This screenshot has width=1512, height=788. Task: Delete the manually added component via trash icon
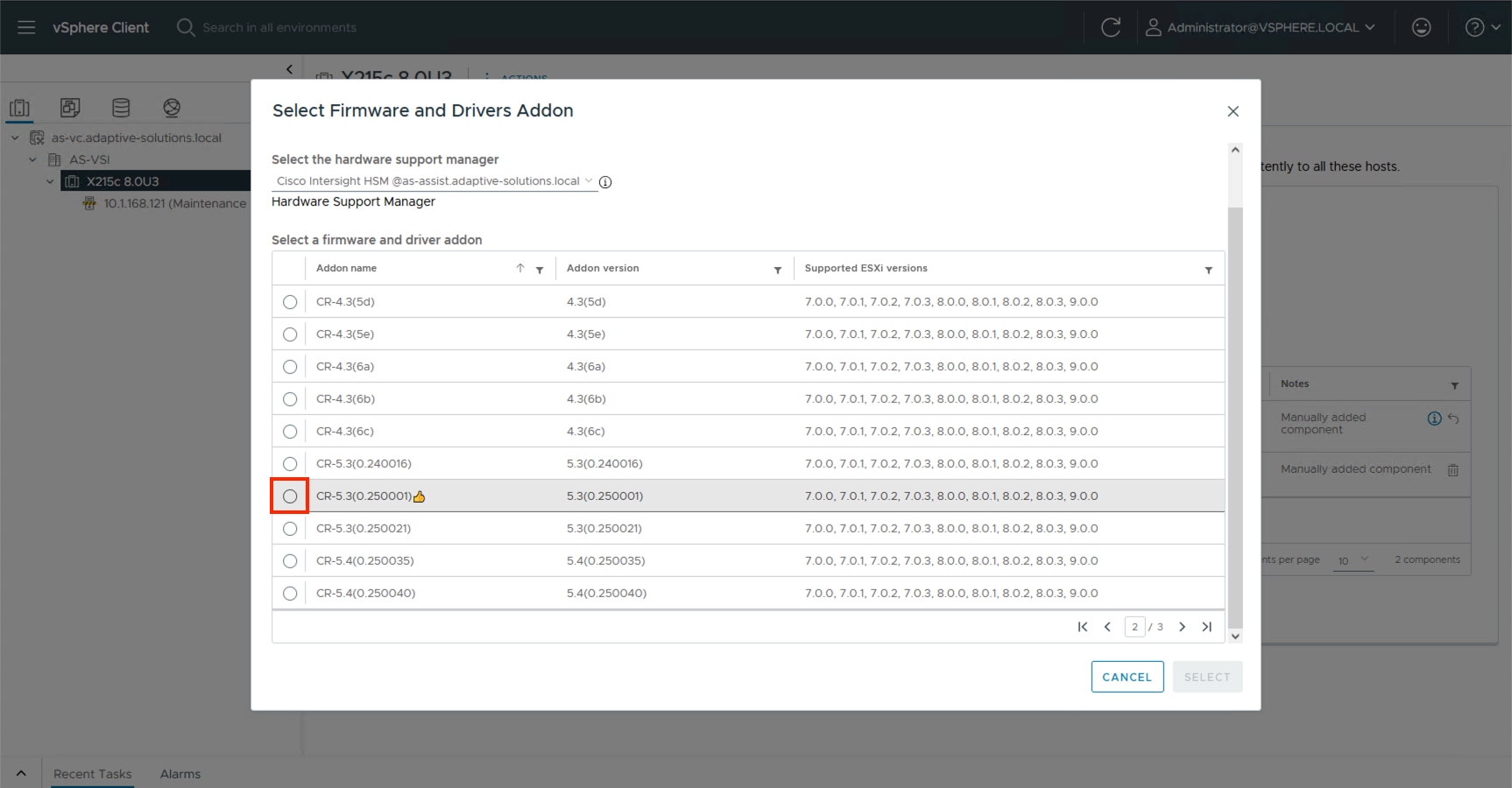coord(1452,469)
